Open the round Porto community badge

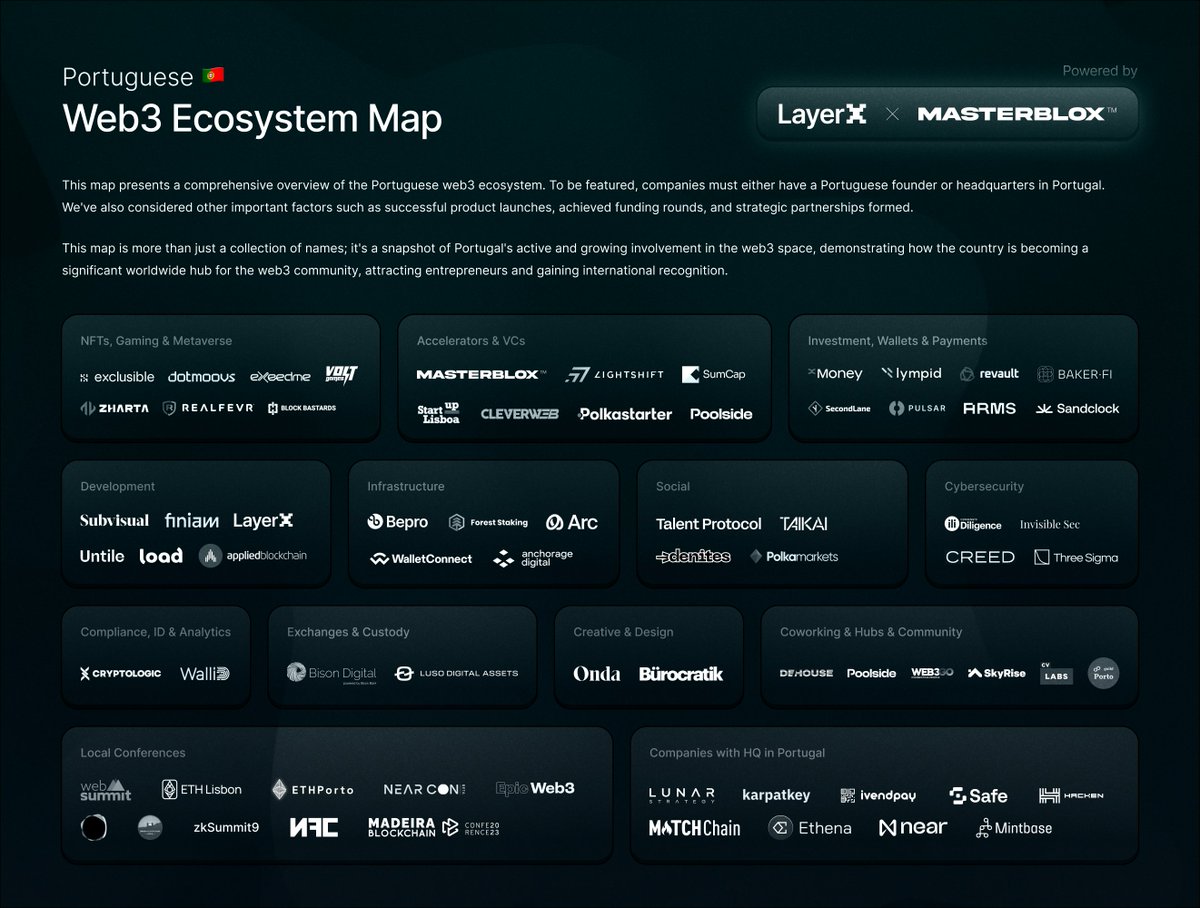1103,673
